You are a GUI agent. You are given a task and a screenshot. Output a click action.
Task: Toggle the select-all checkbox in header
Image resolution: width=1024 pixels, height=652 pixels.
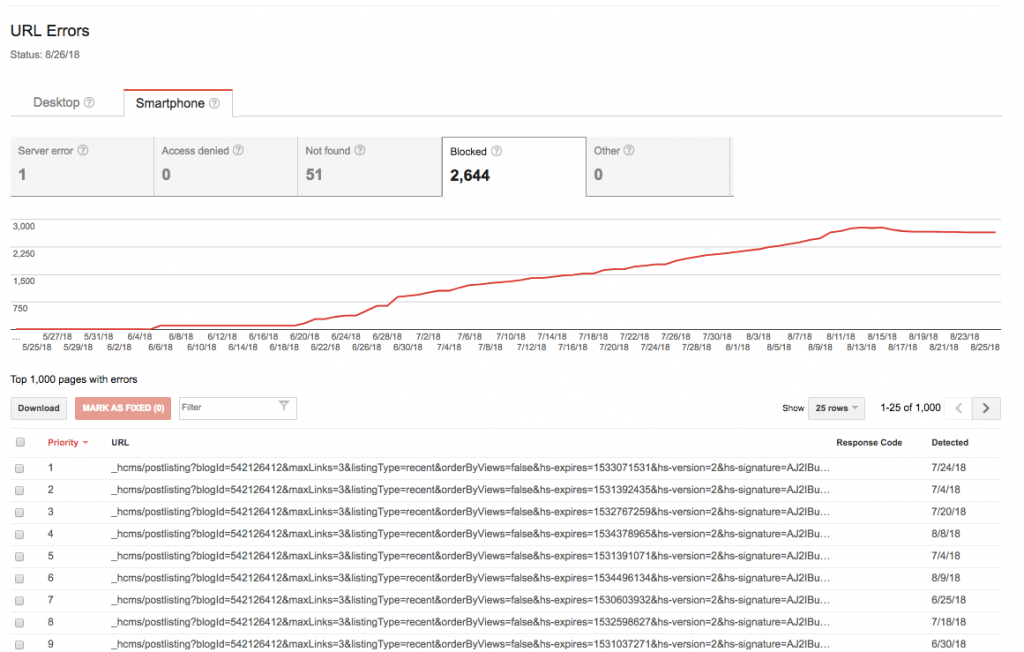[x=20, y=442]
